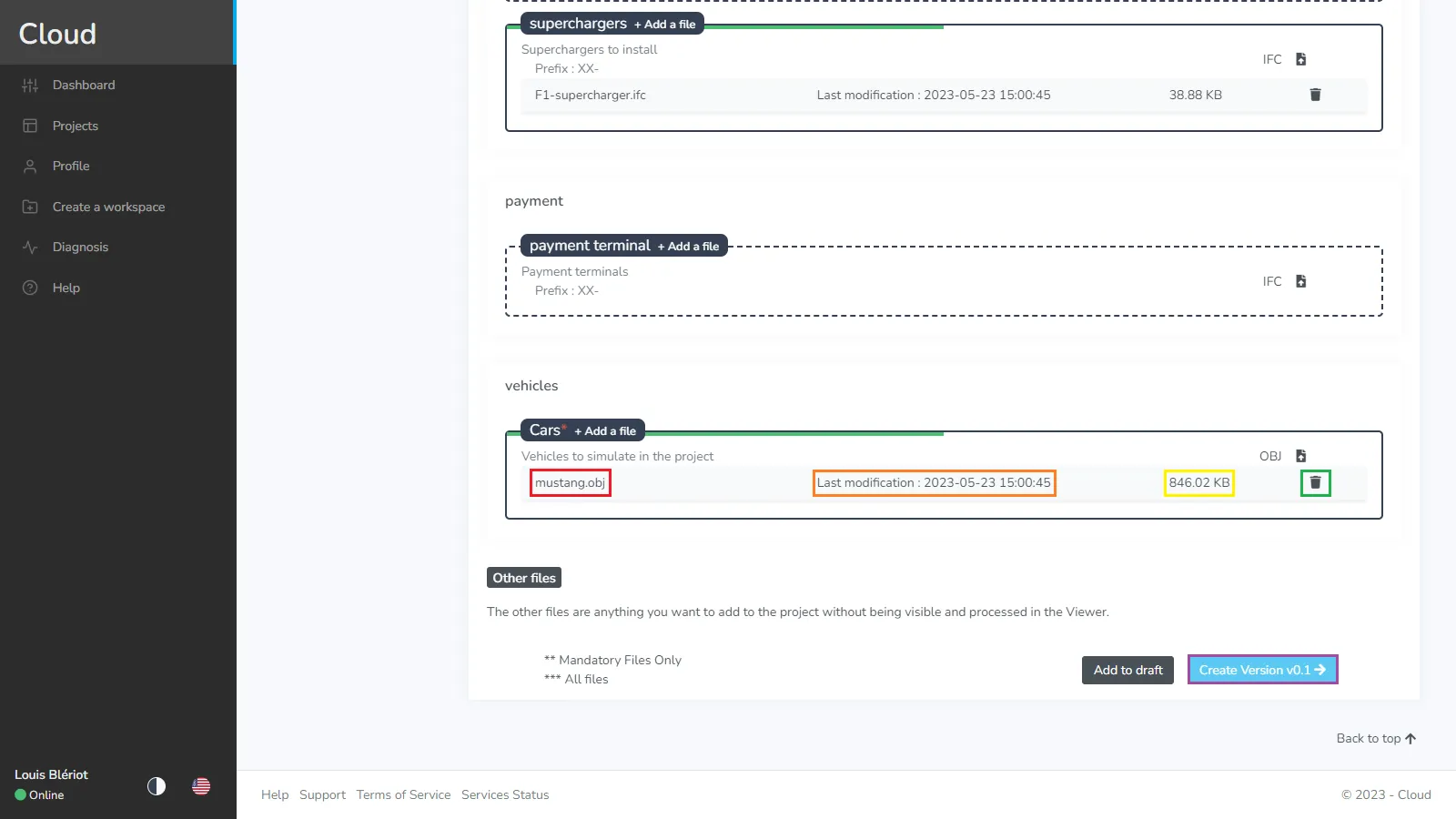The width and height of the screenshot is (1456, 819).
Task: Switch language using the US flag
Action: coord(201,786)
